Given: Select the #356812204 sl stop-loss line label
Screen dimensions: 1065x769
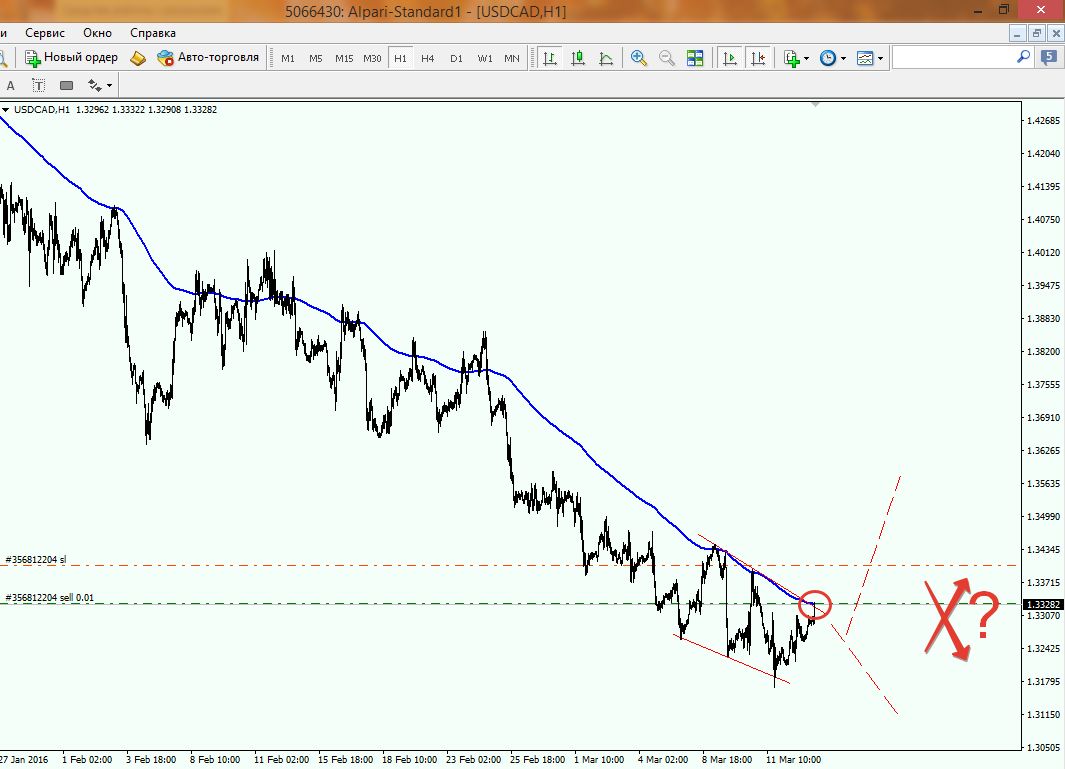Looking at the screenshot, I should point(36,560).
